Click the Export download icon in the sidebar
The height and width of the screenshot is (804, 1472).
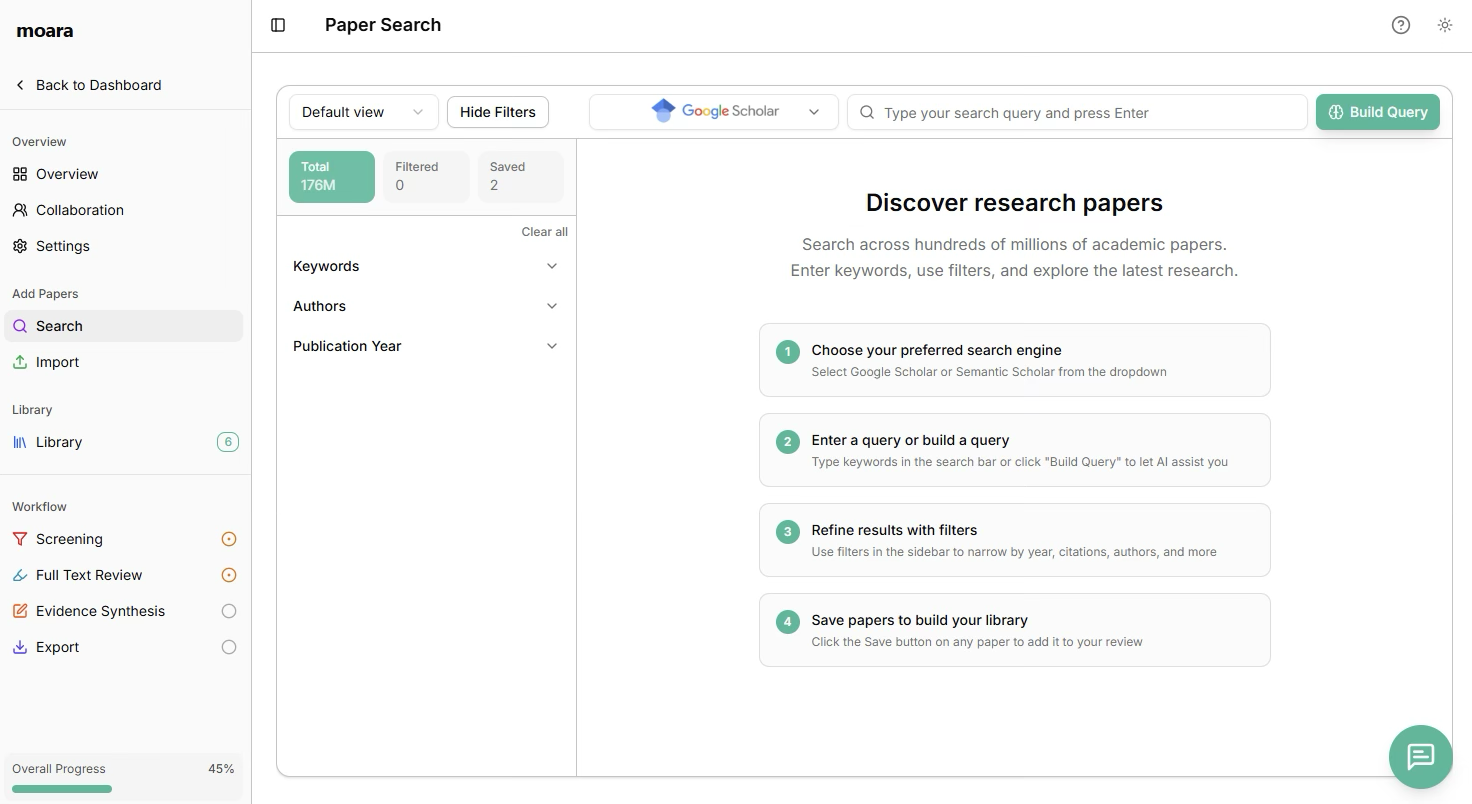[20, 647]
